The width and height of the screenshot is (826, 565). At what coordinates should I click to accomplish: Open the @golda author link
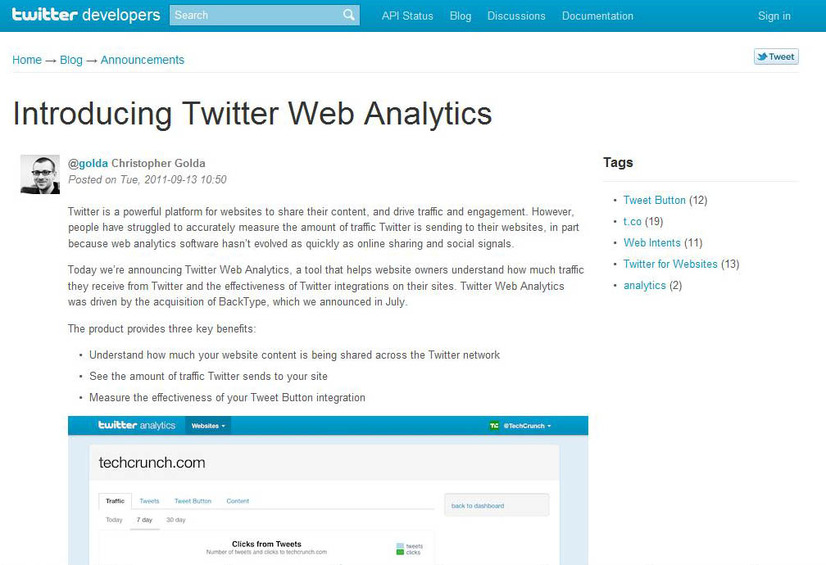point(88,163)
